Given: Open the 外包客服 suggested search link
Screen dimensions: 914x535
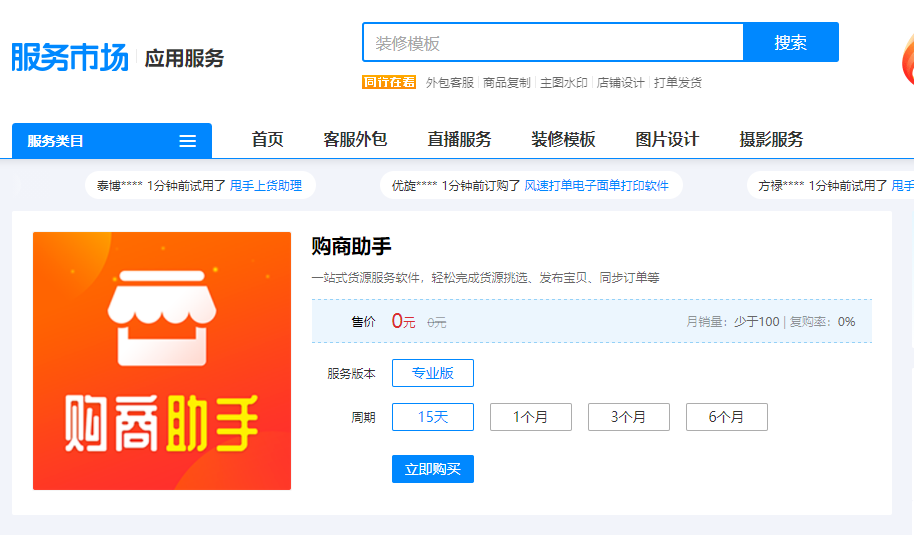Looking at the screenshot, I should coord(449,83).
